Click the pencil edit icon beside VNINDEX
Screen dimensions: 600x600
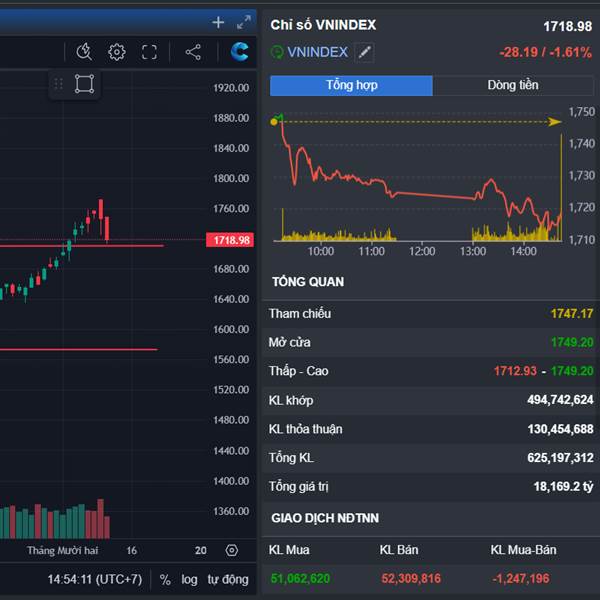click(x=364, y=52)
